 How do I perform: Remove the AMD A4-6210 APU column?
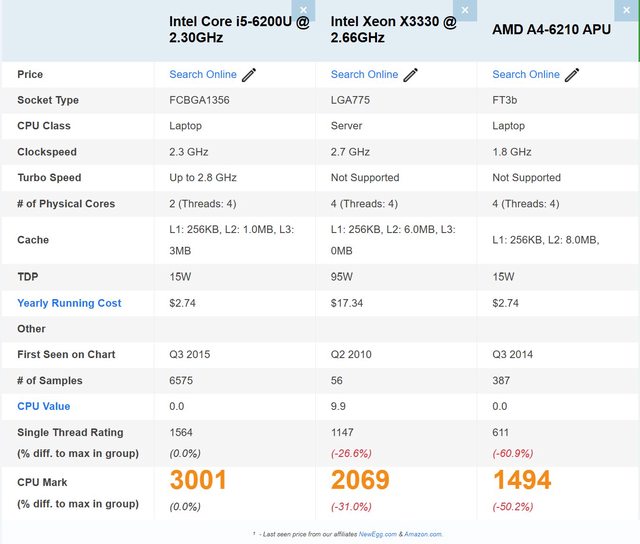point(629,9)
